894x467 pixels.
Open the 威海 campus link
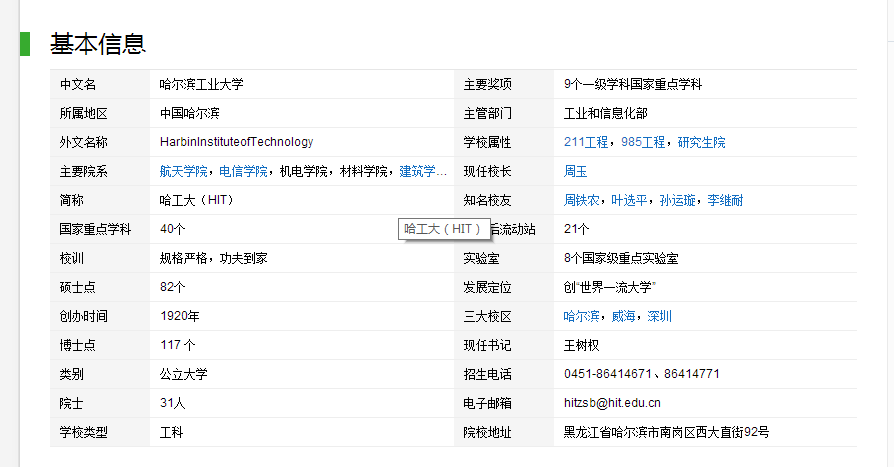tap(624, 316)
